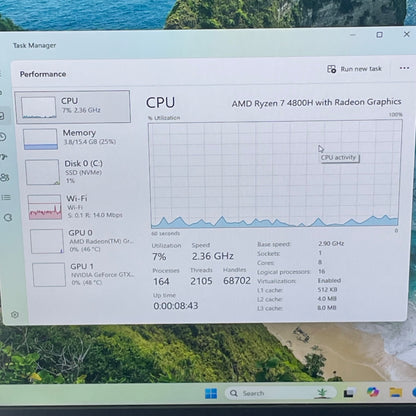Click the Windows Start button
The width and height of the screenshot is (416, 416).
click(x=211, y=394)
